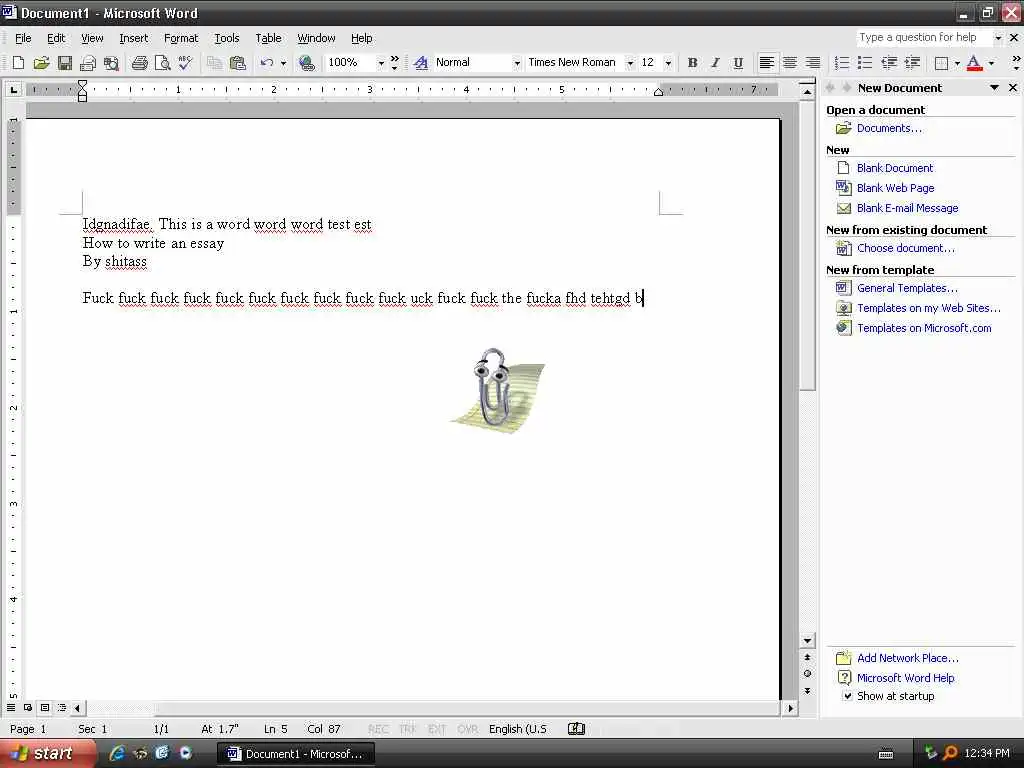Viewport: 1024px width, 768px height.
Task: Toggle OVR overtype mode in status bar
Action: (468, 729)
